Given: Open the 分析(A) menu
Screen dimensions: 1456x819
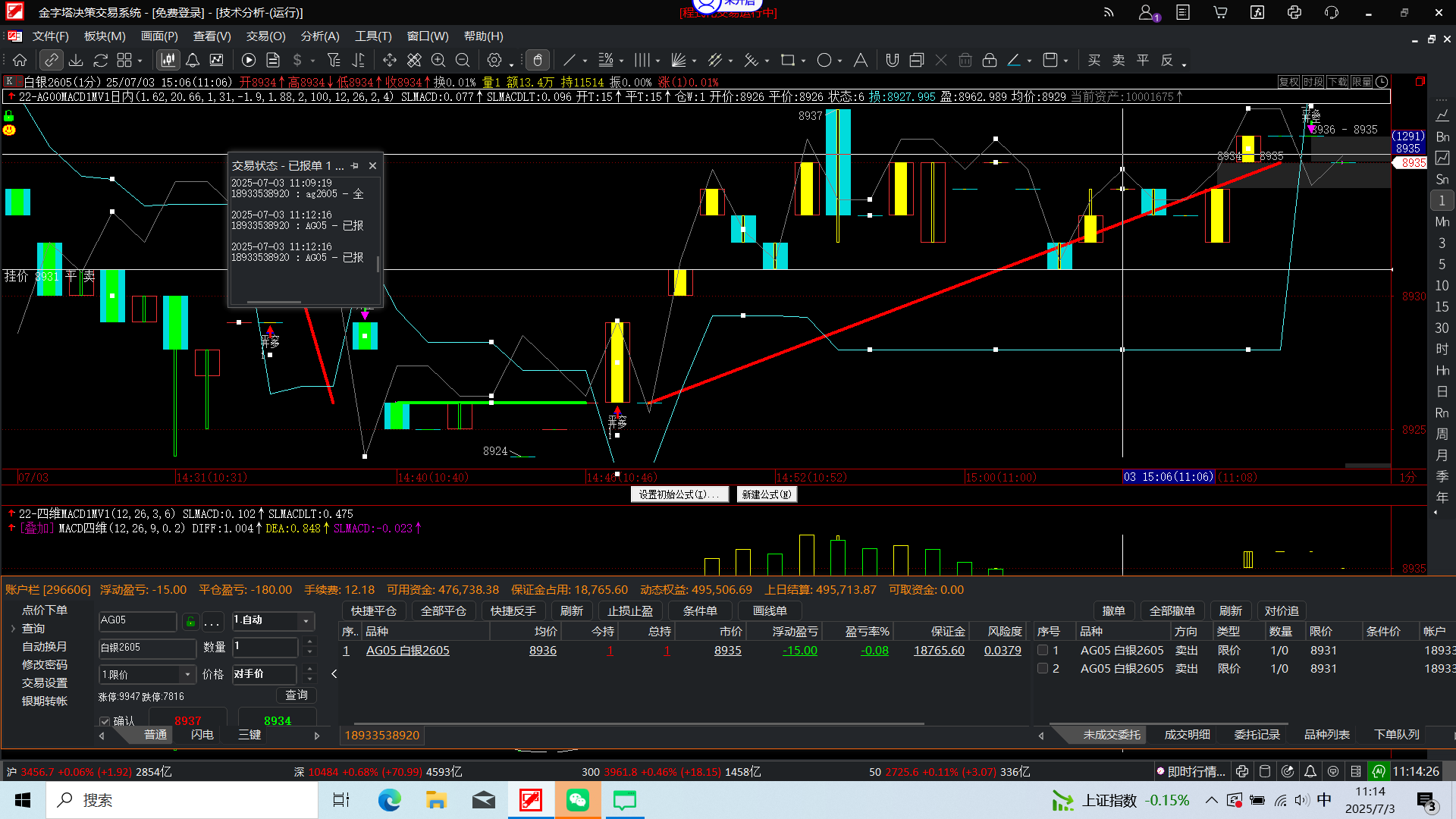Looking at the screenshot, I should point(319,36).
